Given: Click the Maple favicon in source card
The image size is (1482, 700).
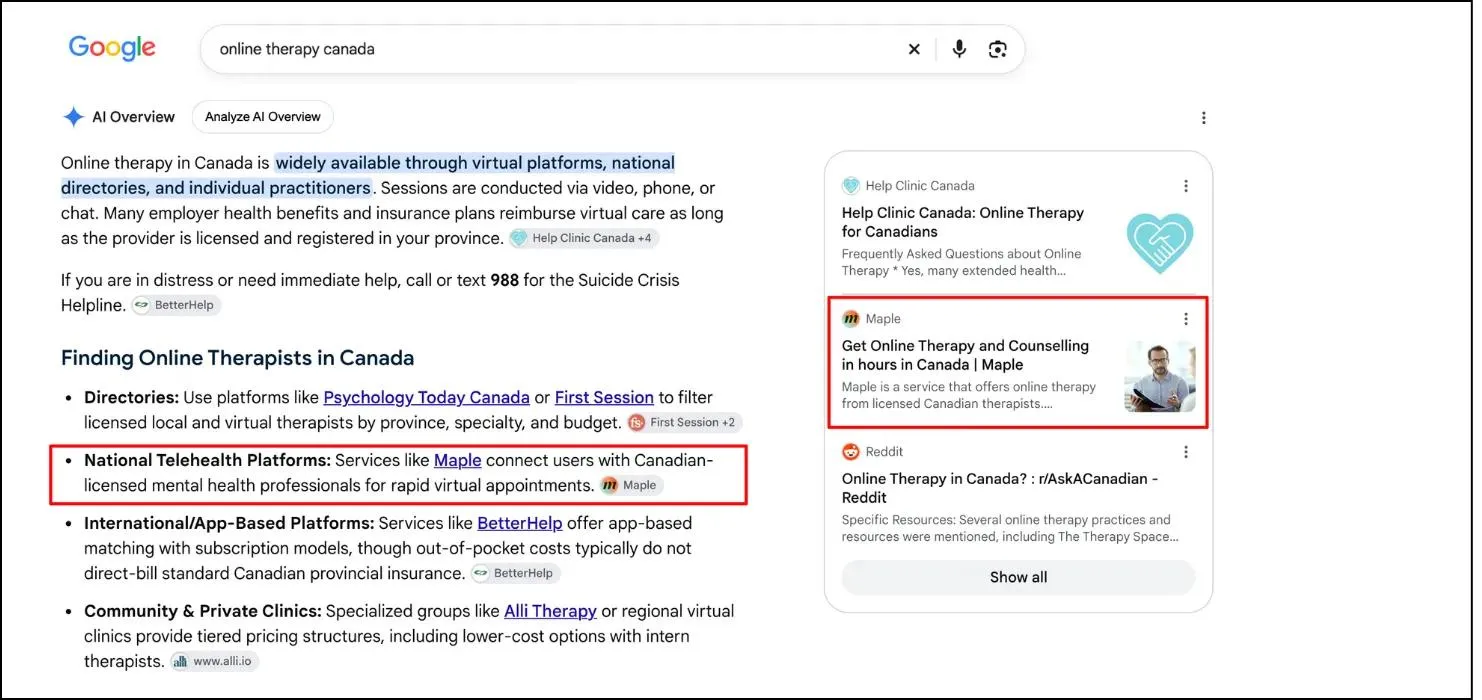Looking at the screenshot, I should pyautogui.click(x=851, y=319).
